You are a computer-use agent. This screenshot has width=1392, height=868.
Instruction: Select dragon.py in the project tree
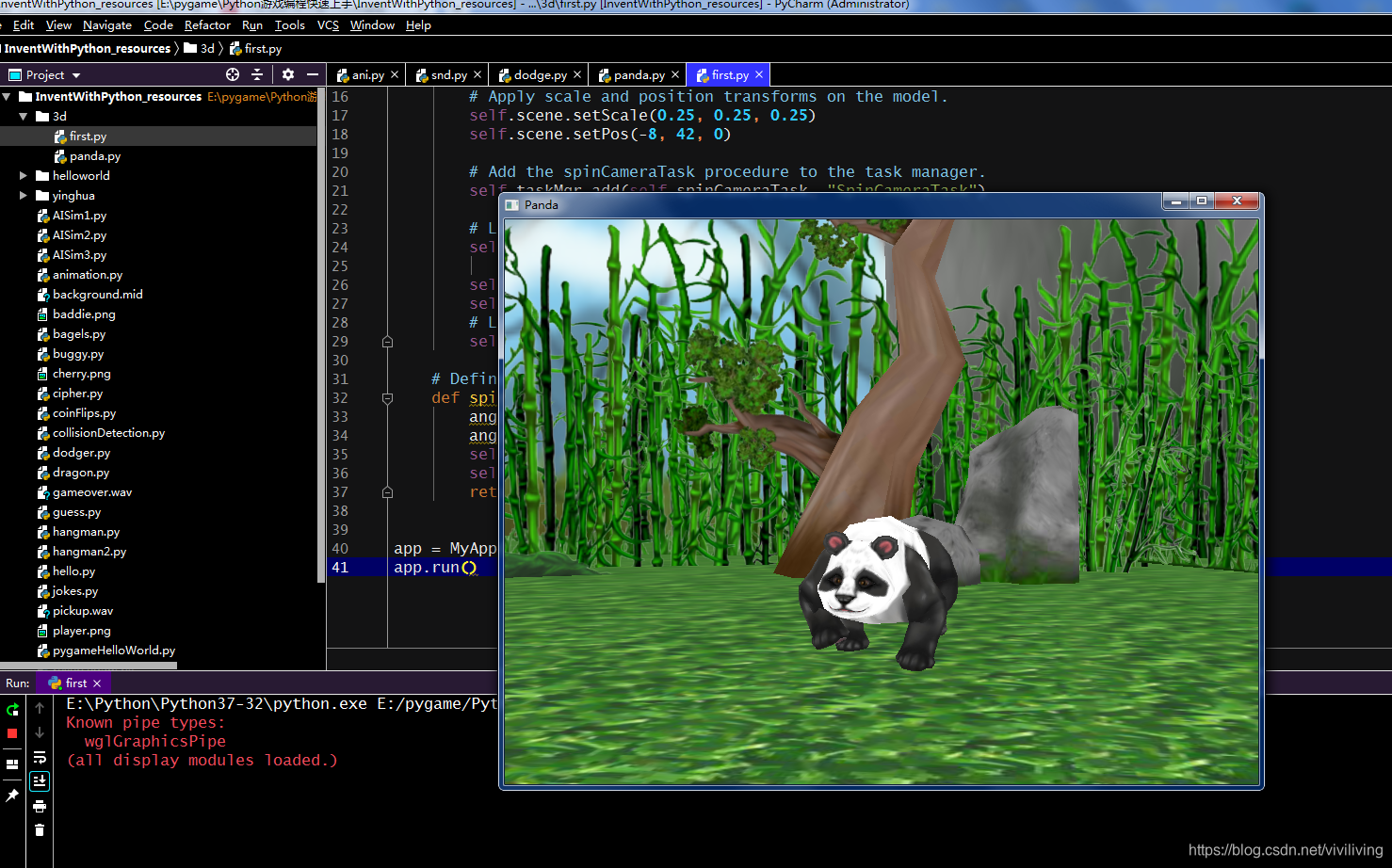coord(81,472)
